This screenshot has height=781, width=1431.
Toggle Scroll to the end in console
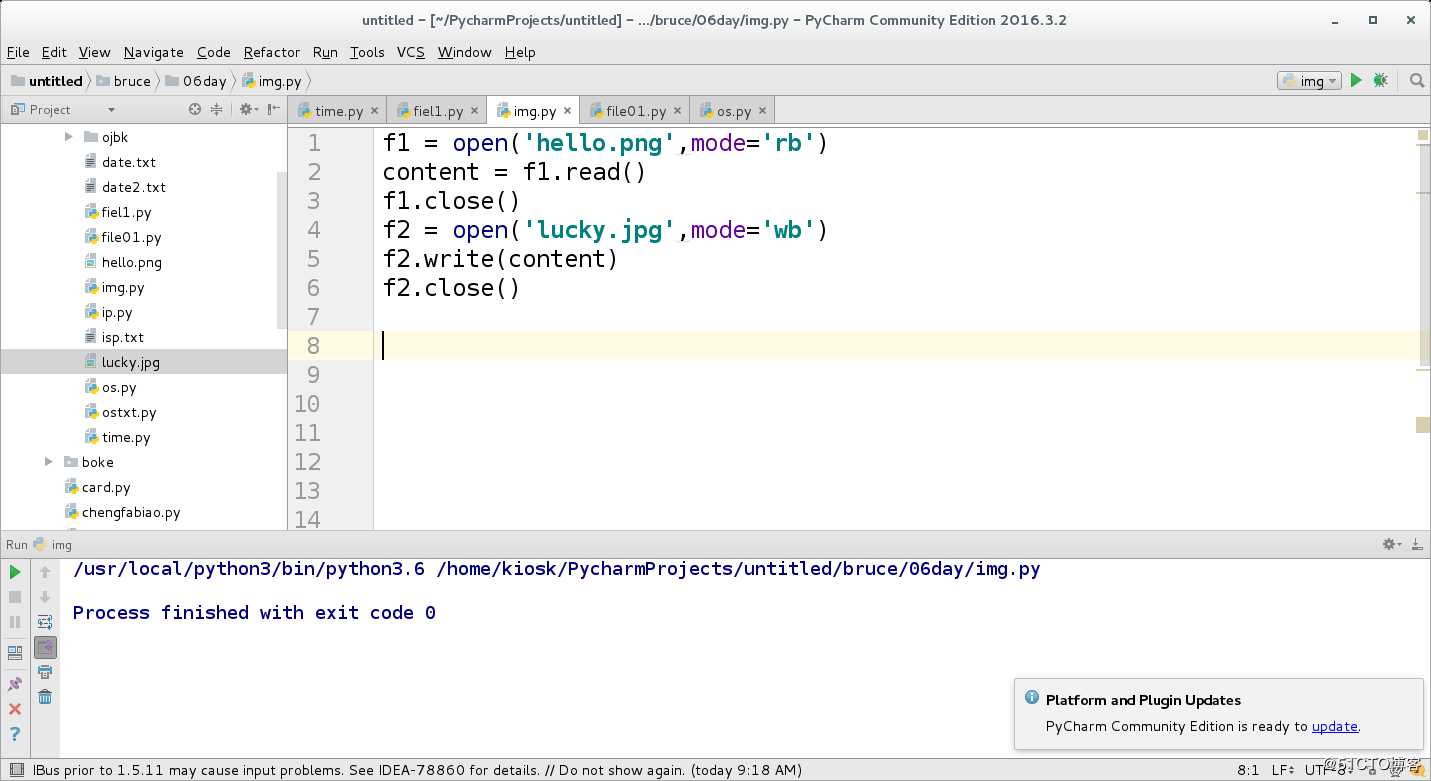click(x=45, y=647)
